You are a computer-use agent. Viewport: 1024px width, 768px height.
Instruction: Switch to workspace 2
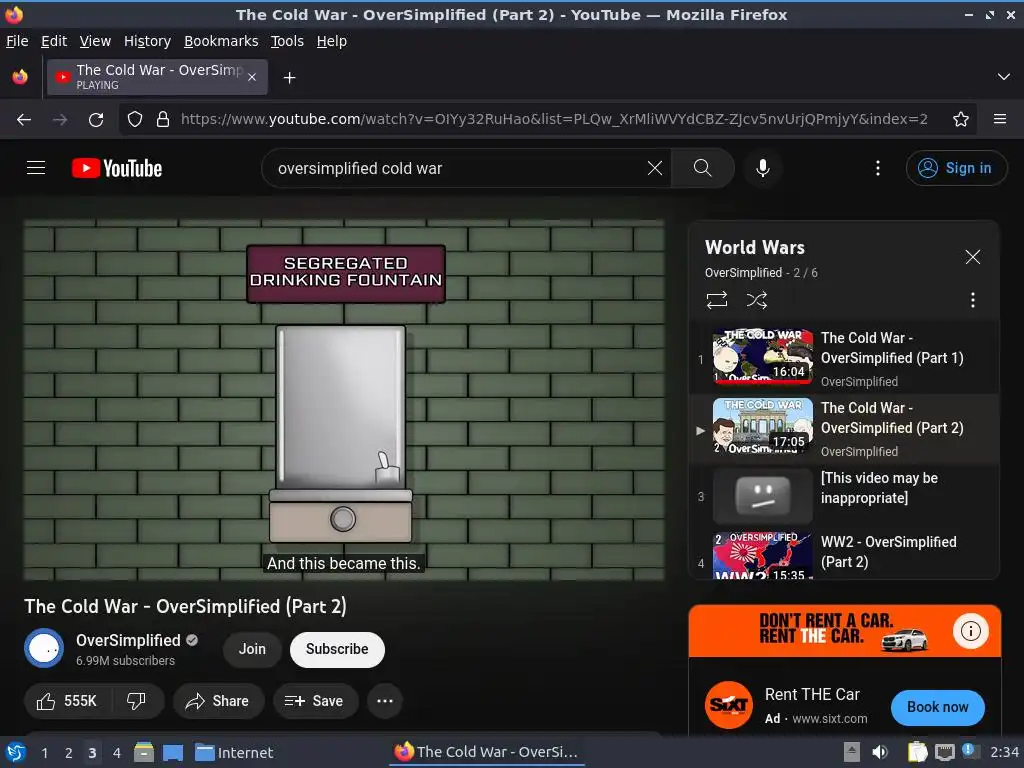68,753
